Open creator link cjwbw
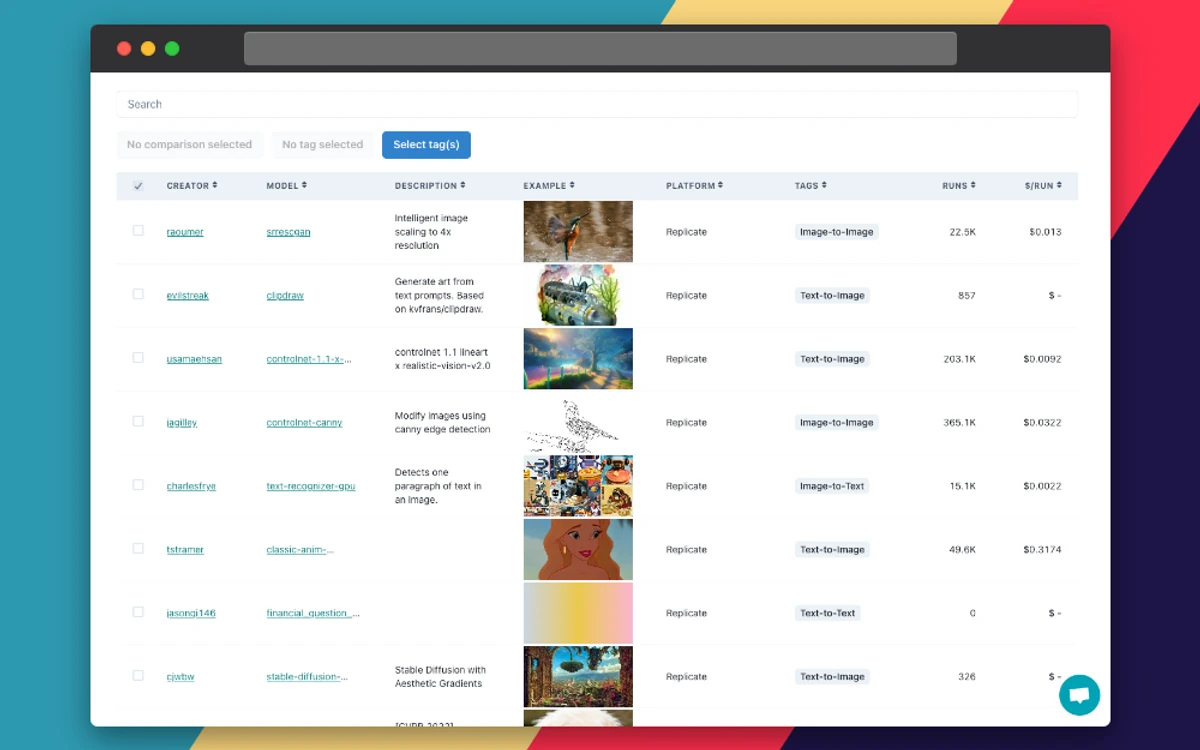The image size is (1200, 750). [180, 677]
